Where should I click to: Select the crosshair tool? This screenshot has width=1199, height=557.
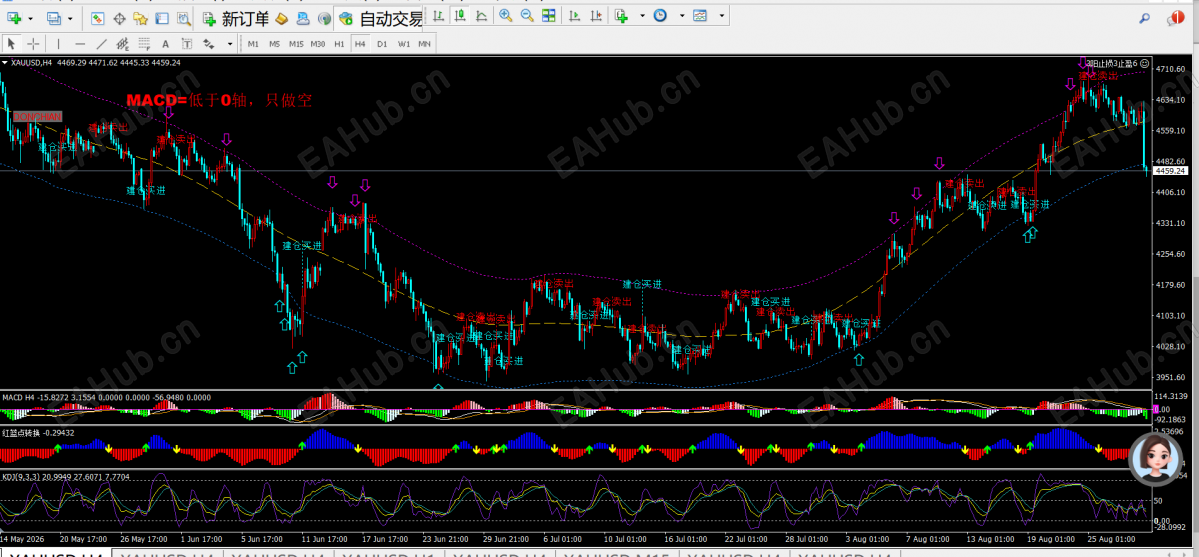[x=34, y=44]
